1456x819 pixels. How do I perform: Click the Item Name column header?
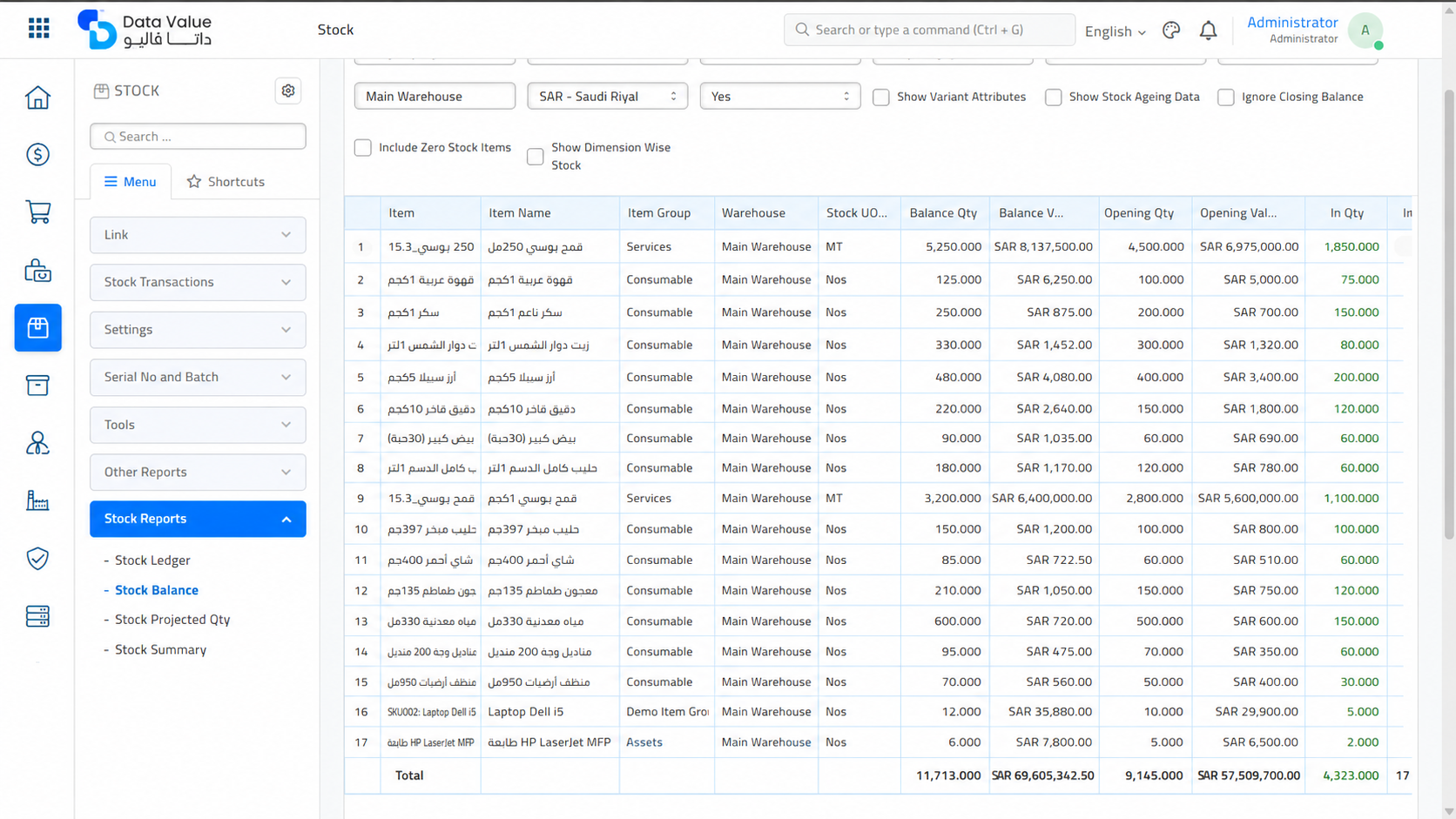coord(549,213)
